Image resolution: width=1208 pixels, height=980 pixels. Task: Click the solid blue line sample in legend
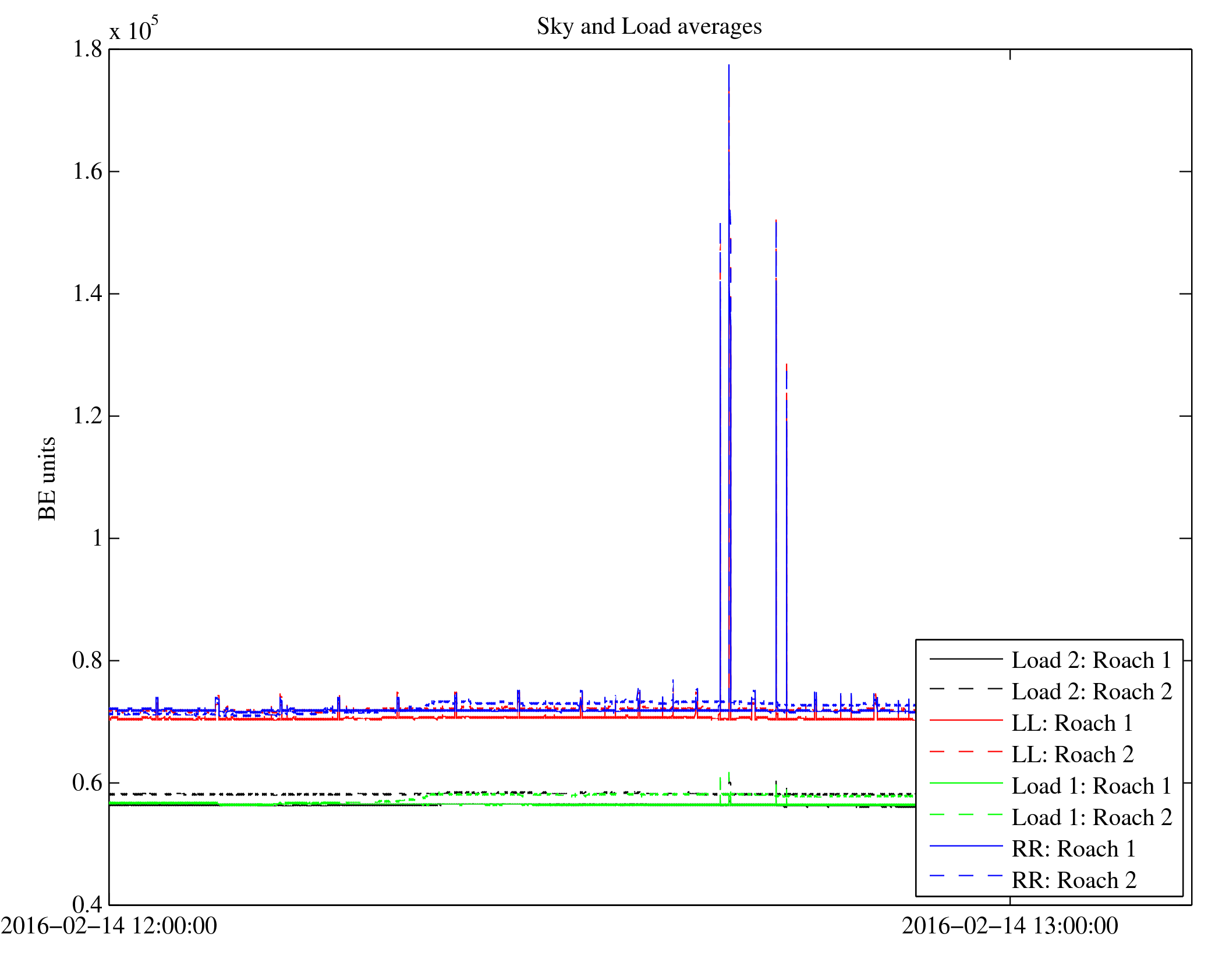coord(966,845)
